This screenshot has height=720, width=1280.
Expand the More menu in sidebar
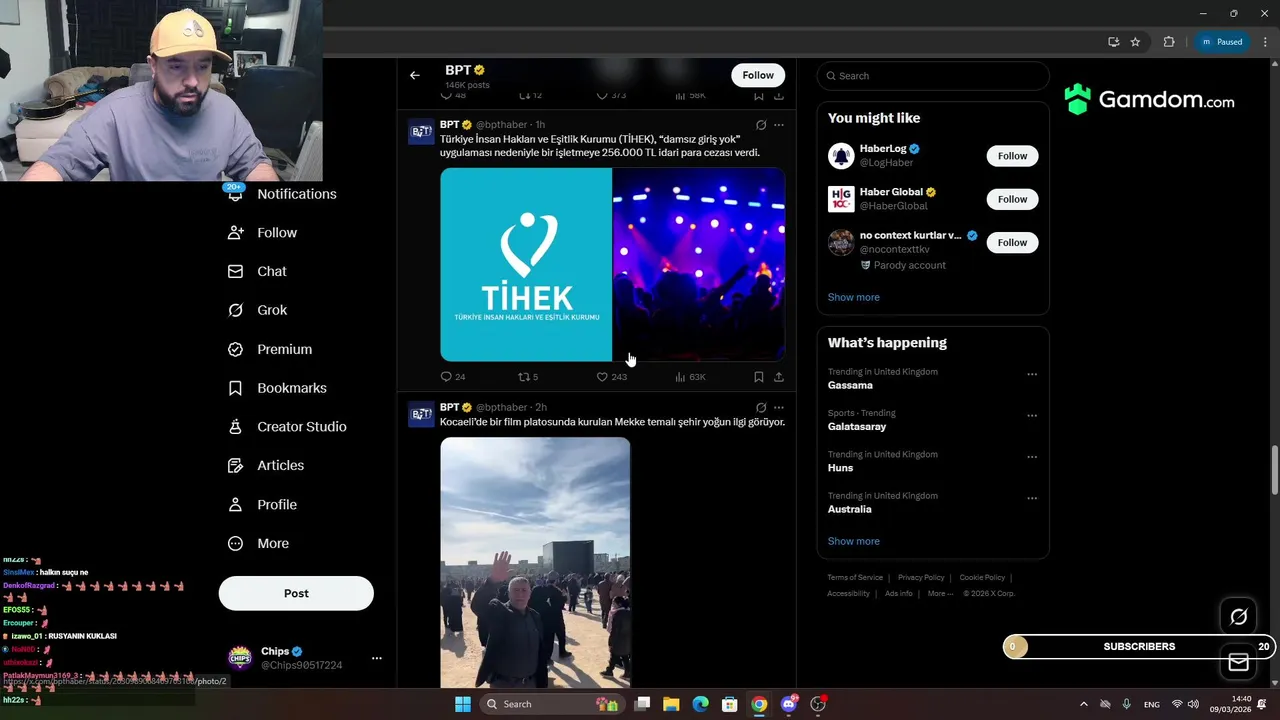(259, 543)
